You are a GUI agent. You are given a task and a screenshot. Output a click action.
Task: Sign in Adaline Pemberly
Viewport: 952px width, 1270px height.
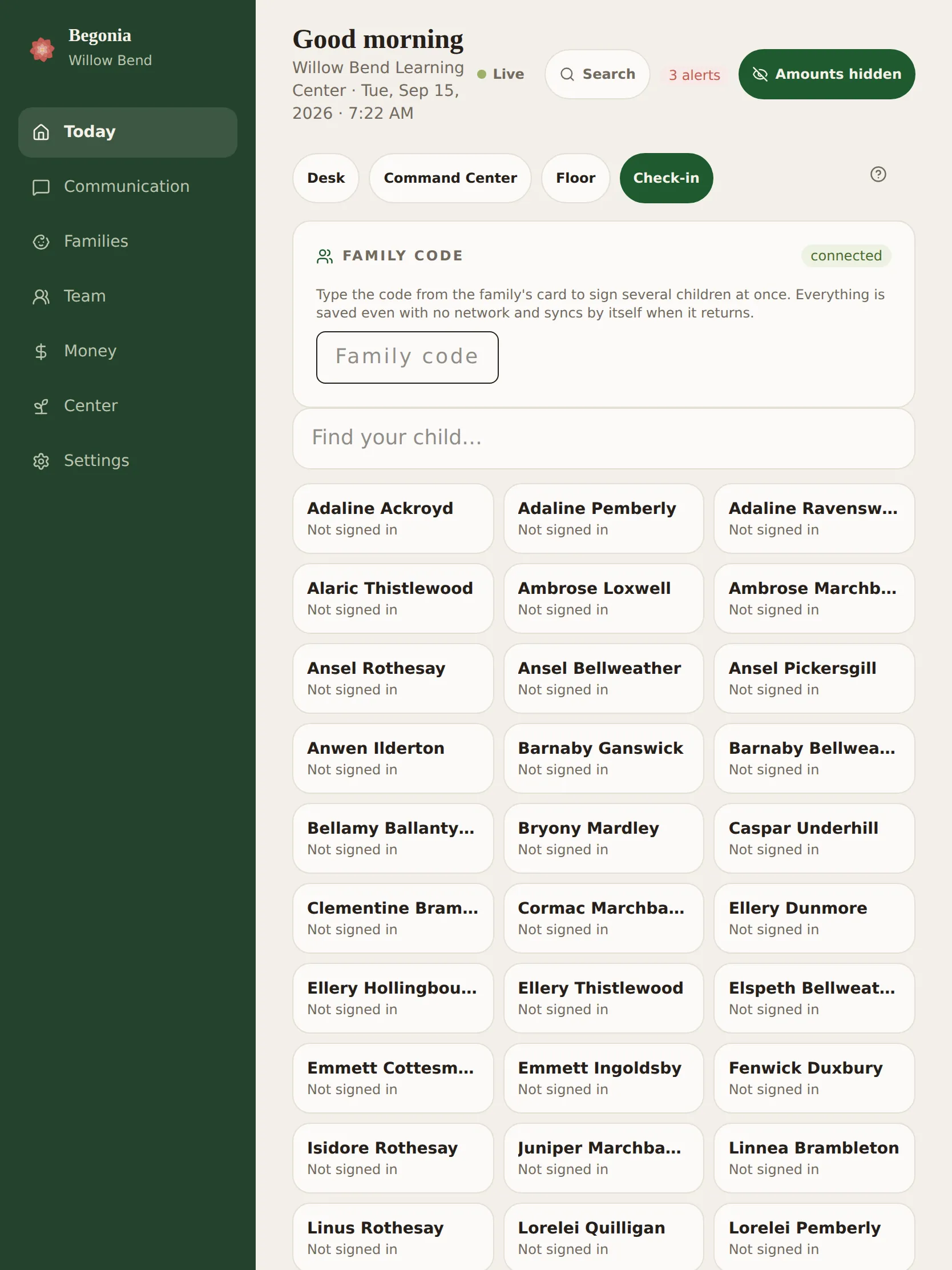coord(603,519)
